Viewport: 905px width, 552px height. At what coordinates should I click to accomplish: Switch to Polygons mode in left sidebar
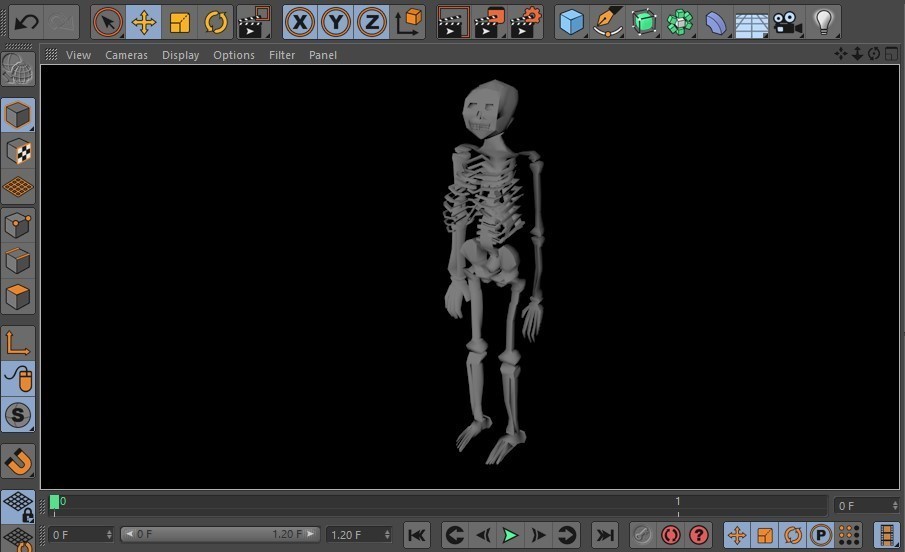18,297
